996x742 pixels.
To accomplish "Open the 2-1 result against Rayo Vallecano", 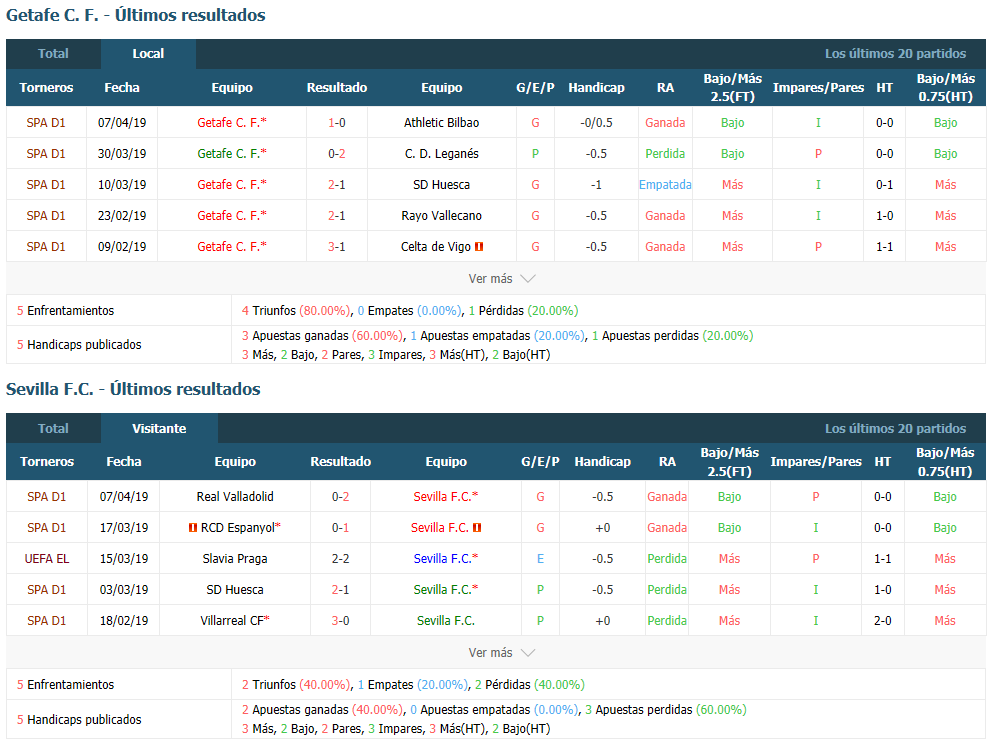I will (337, 216).
